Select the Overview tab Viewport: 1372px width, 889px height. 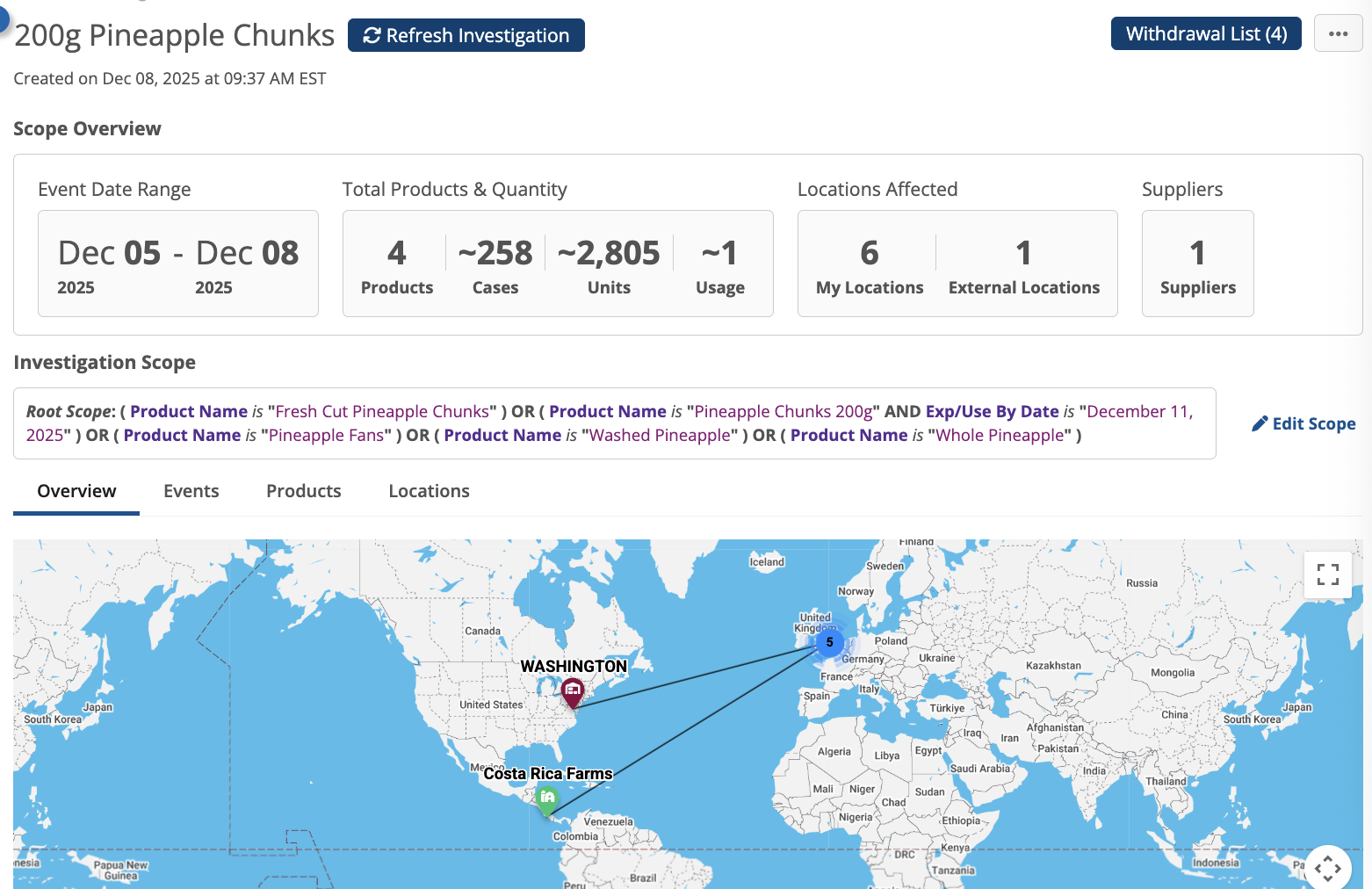click(76, 491)
